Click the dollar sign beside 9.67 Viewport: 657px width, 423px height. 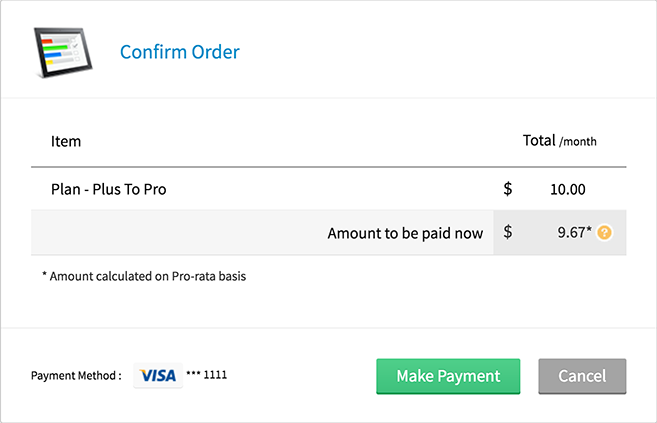coord(507,232)
